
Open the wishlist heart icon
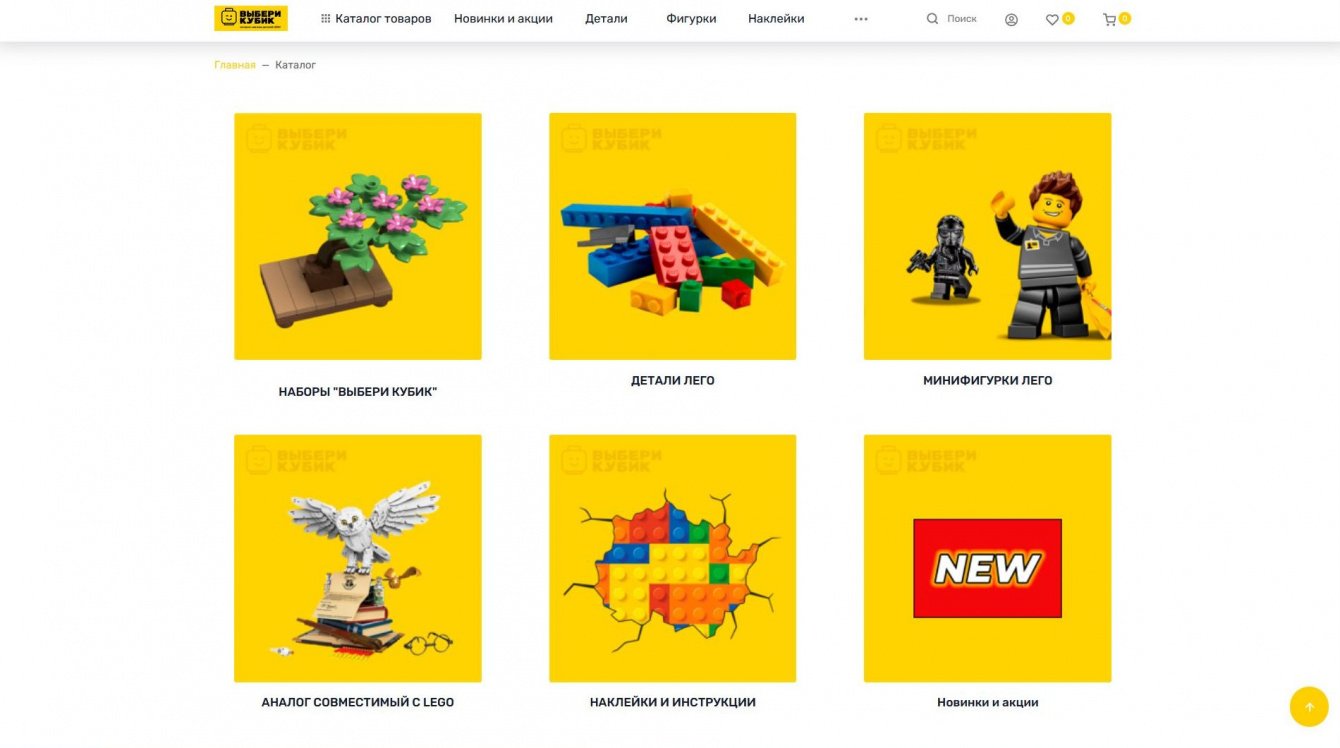coord(1052,19)
